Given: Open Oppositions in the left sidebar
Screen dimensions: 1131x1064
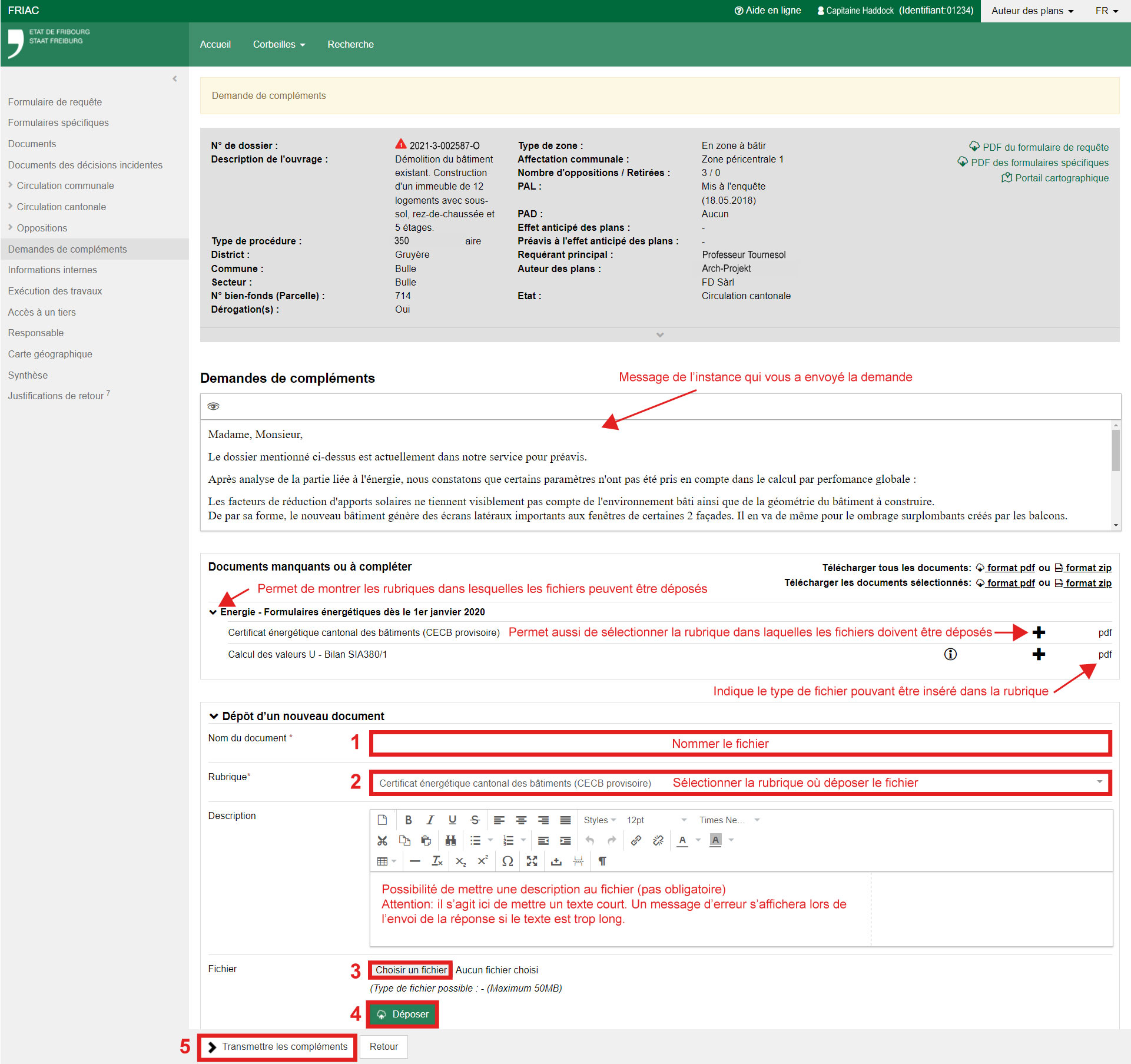Looking at the screenshot, I should click(x=42, y=228).
